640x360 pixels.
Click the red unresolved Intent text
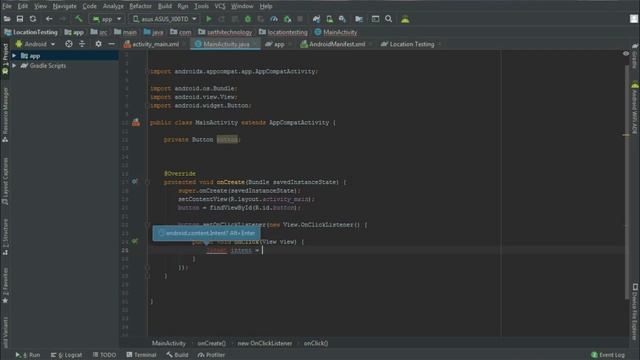click(x=217, y=250)
